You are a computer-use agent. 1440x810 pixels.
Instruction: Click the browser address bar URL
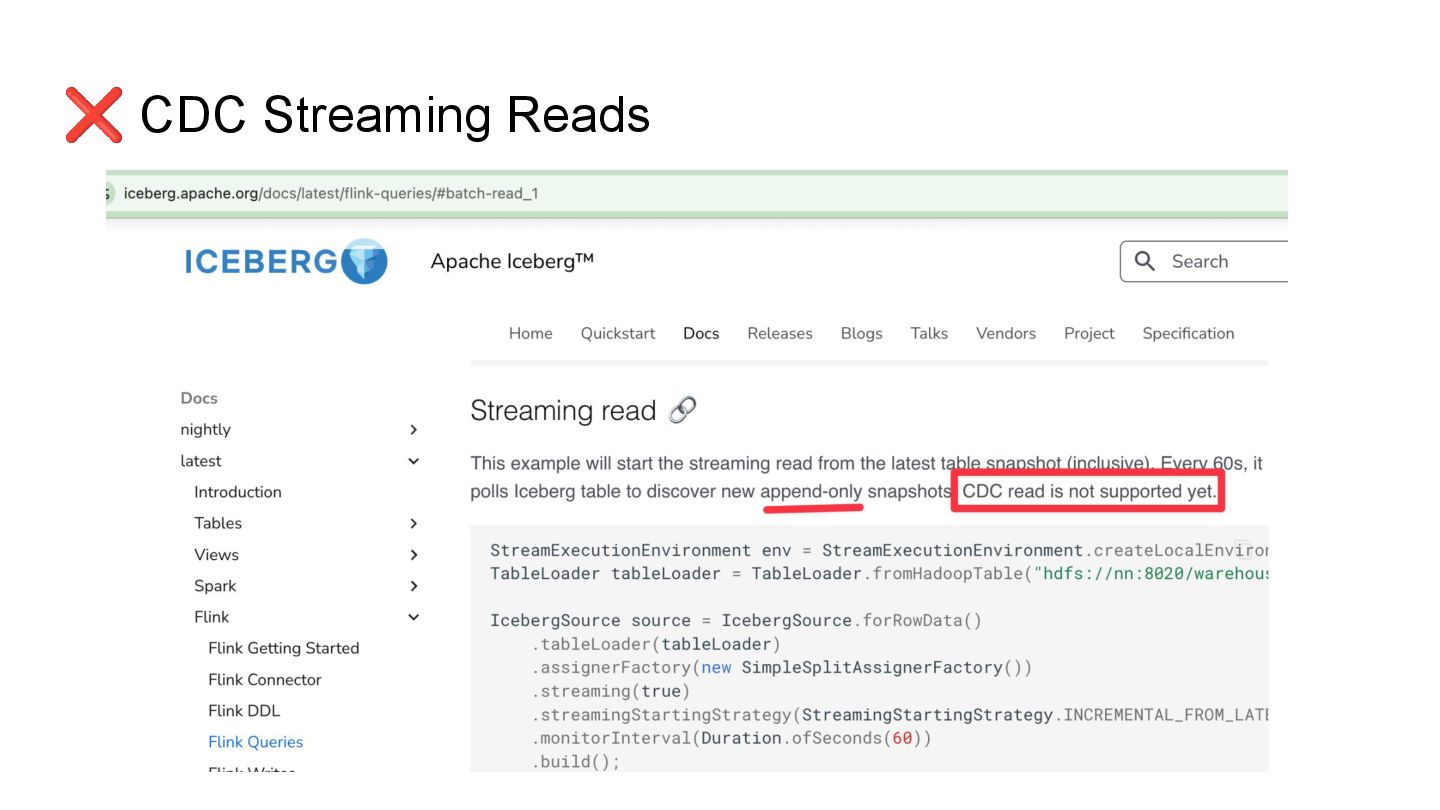pos(331,193)
